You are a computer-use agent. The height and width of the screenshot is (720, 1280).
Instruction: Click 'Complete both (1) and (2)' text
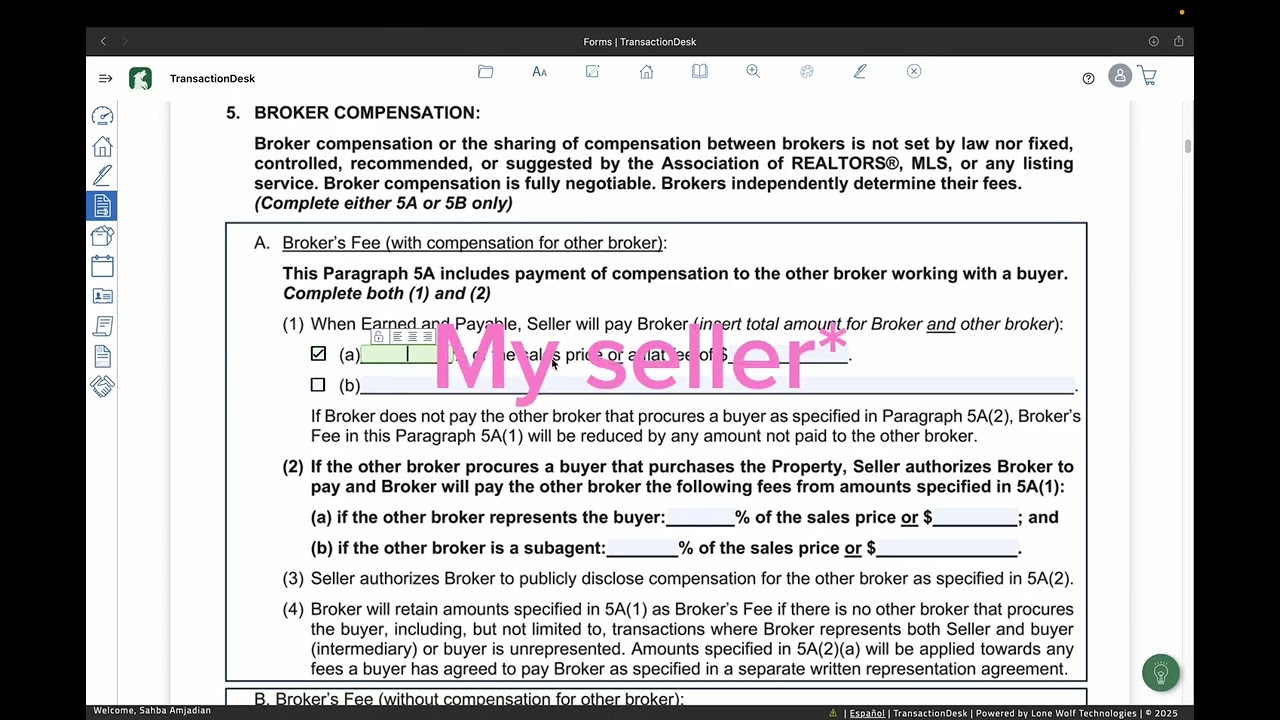pyautogui.click(x=387, y=294)
